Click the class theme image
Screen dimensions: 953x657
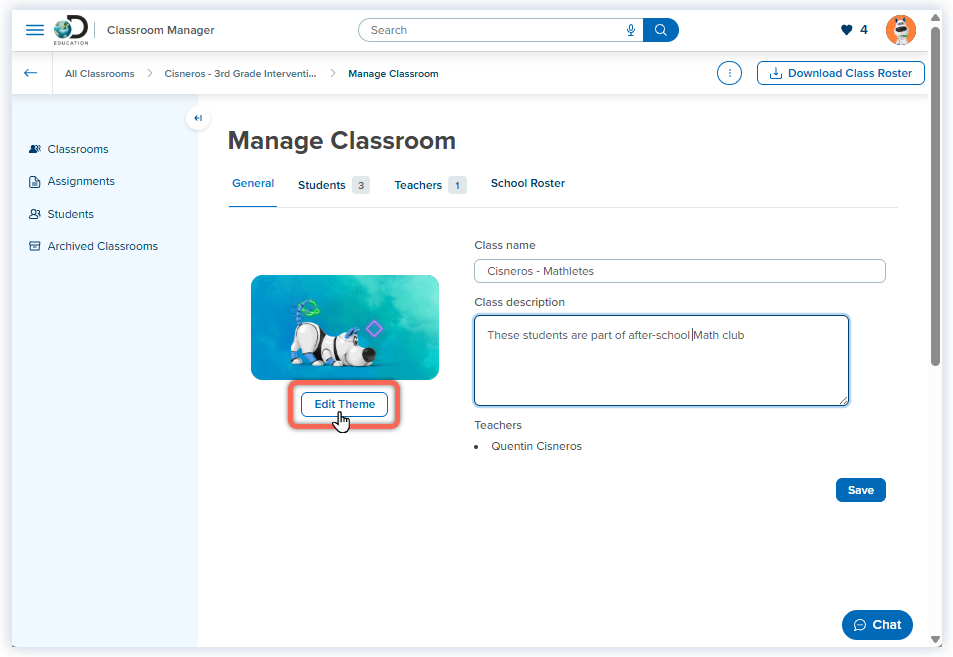[344, 327]
